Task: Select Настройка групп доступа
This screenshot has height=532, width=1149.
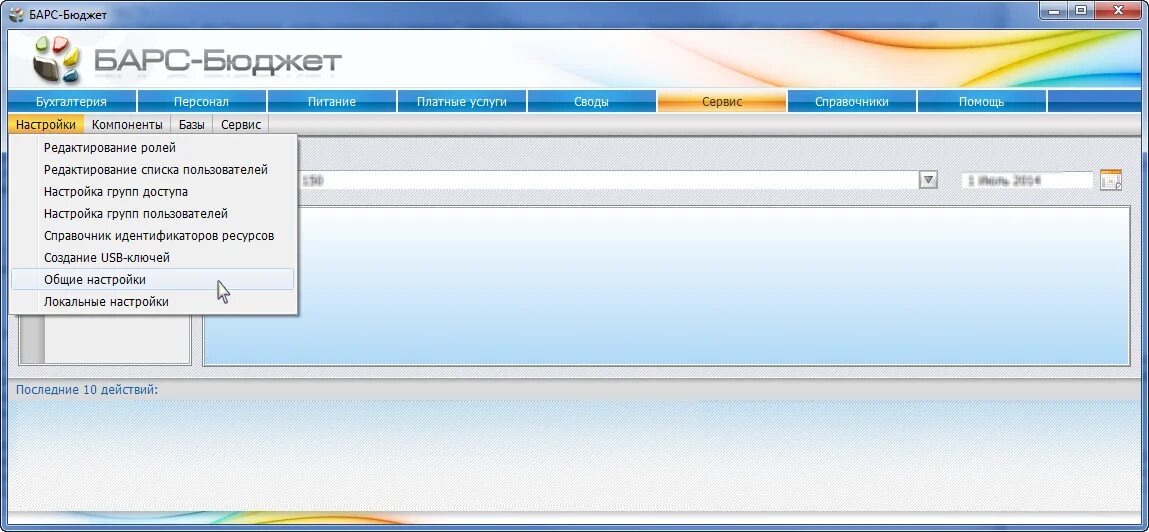Action: (x=152, y=192)
